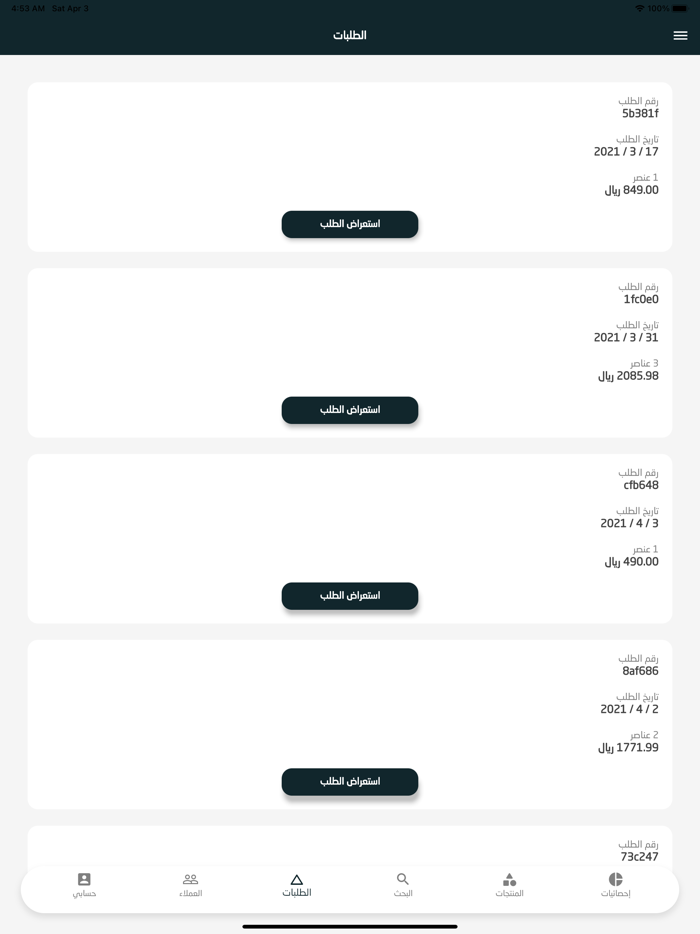Tap استعراض الطلب for order 1fc0e0
This screenshot has height=934, width=700.
click(x=350, y=410)
